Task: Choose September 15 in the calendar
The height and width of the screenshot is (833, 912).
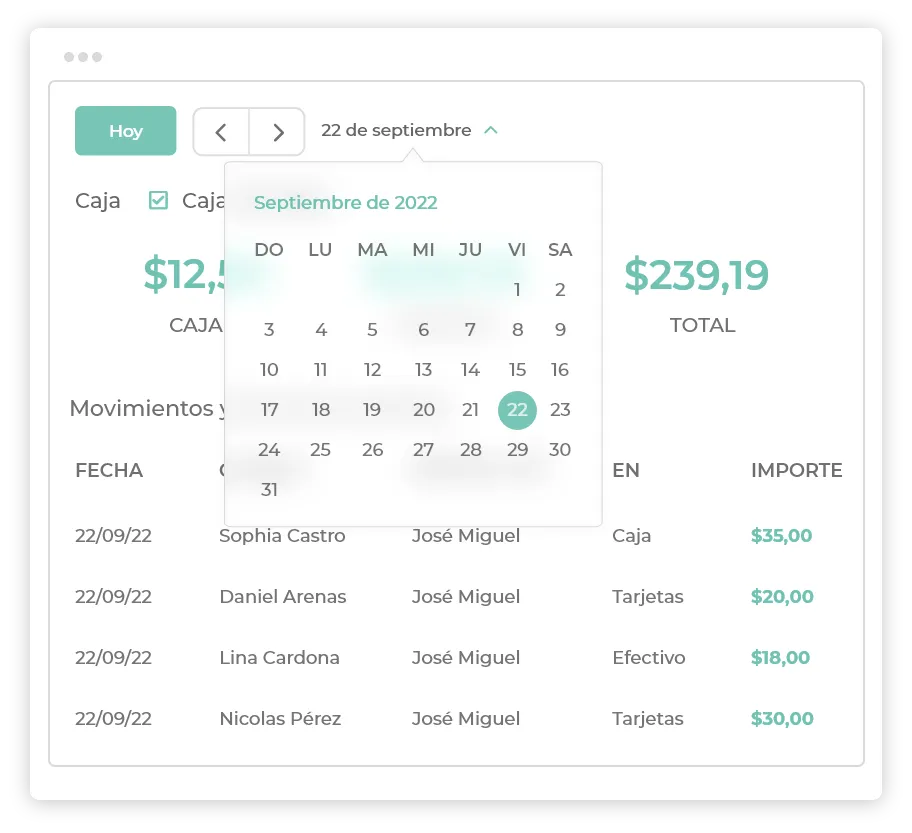Action: pyautogui.click(x=517, y=370)
